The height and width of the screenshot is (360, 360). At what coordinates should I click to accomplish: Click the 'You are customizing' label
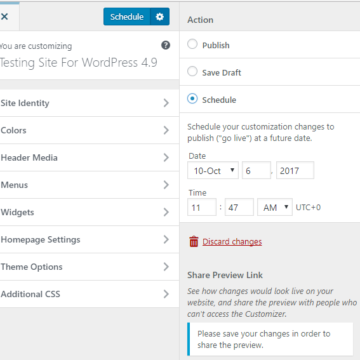click(36, 46)
